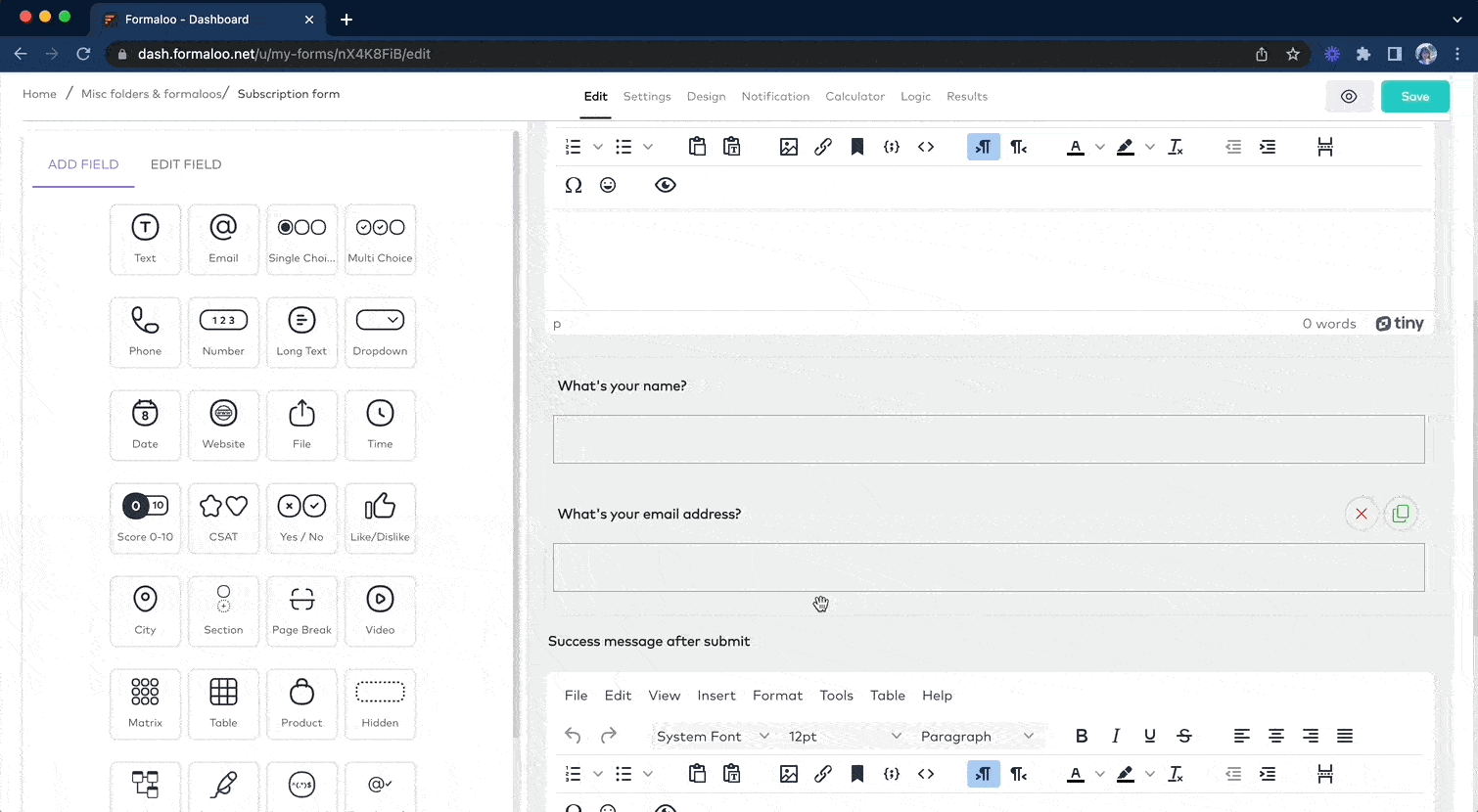
Task: Duplicate the email address question
Action: coord(1401,514)
